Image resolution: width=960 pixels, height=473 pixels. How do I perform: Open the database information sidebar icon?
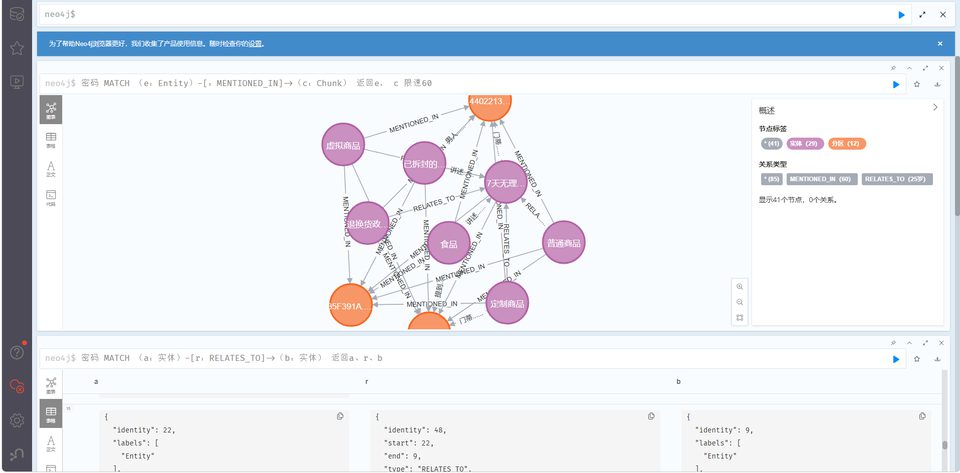click(x=17, y=14)
